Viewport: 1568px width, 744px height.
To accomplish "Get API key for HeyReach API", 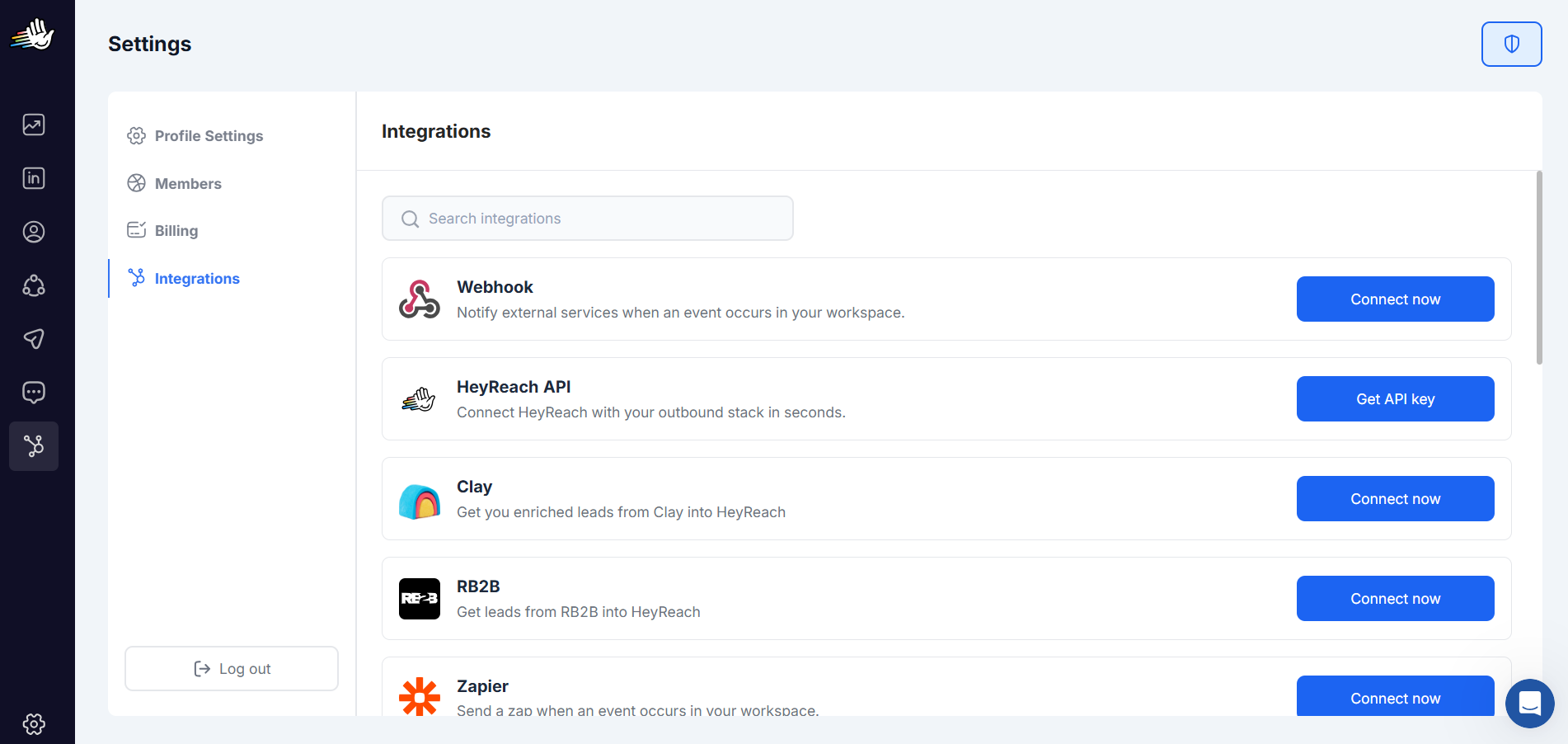I will 1395,399.
